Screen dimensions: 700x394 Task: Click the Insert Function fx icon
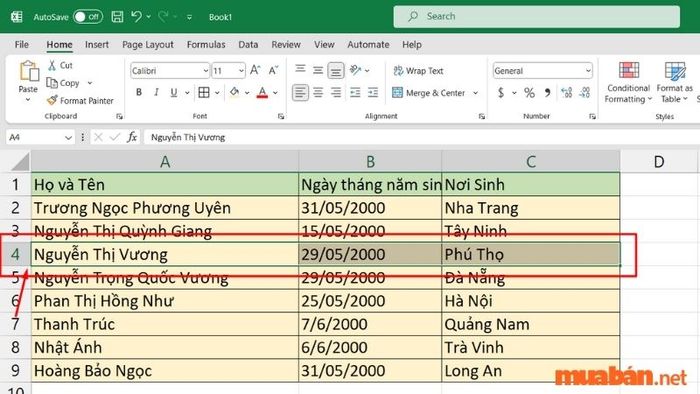(x=132, y=137)
